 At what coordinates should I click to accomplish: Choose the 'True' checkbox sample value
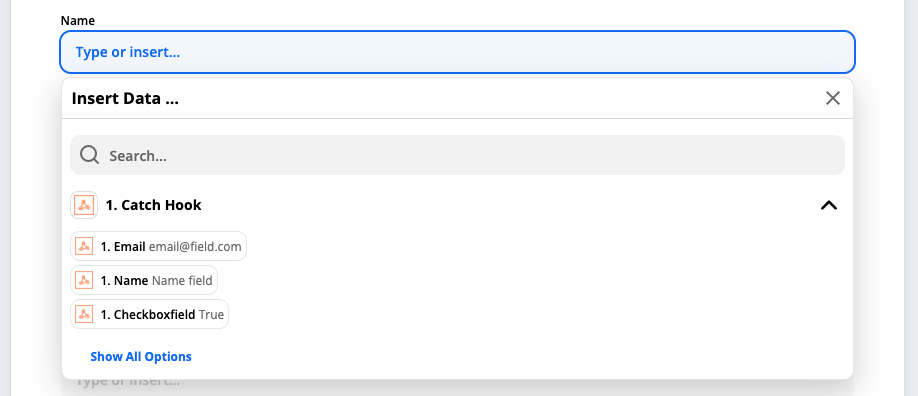coord(211,315)
